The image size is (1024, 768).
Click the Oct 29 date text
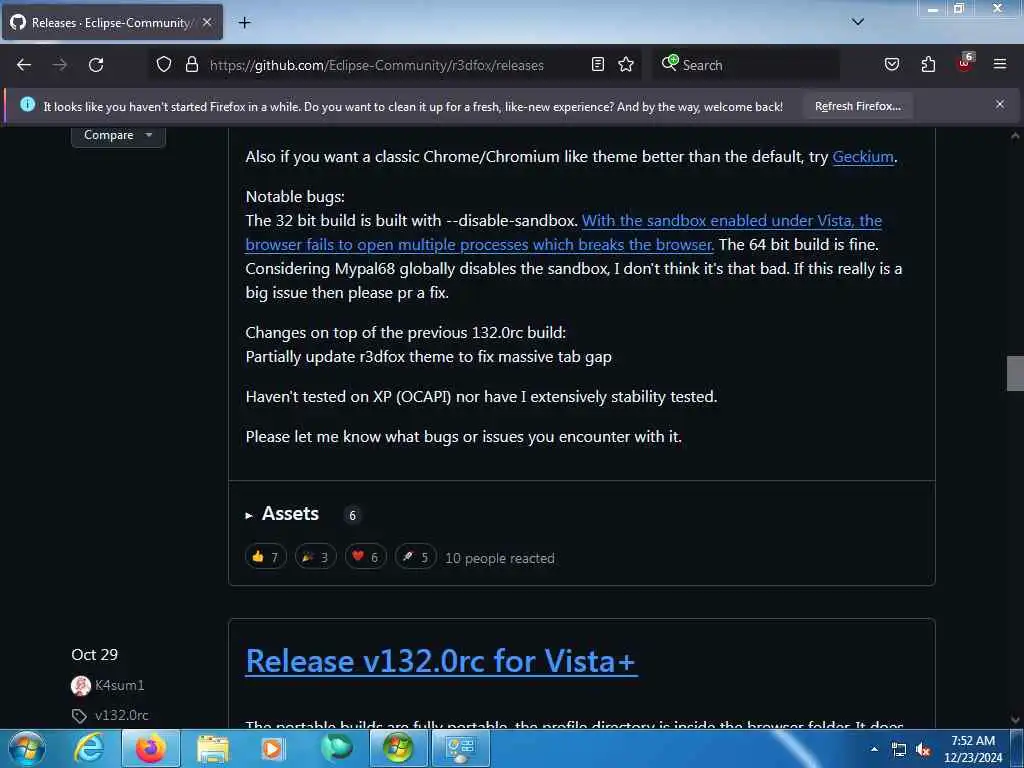click(95, 654)
